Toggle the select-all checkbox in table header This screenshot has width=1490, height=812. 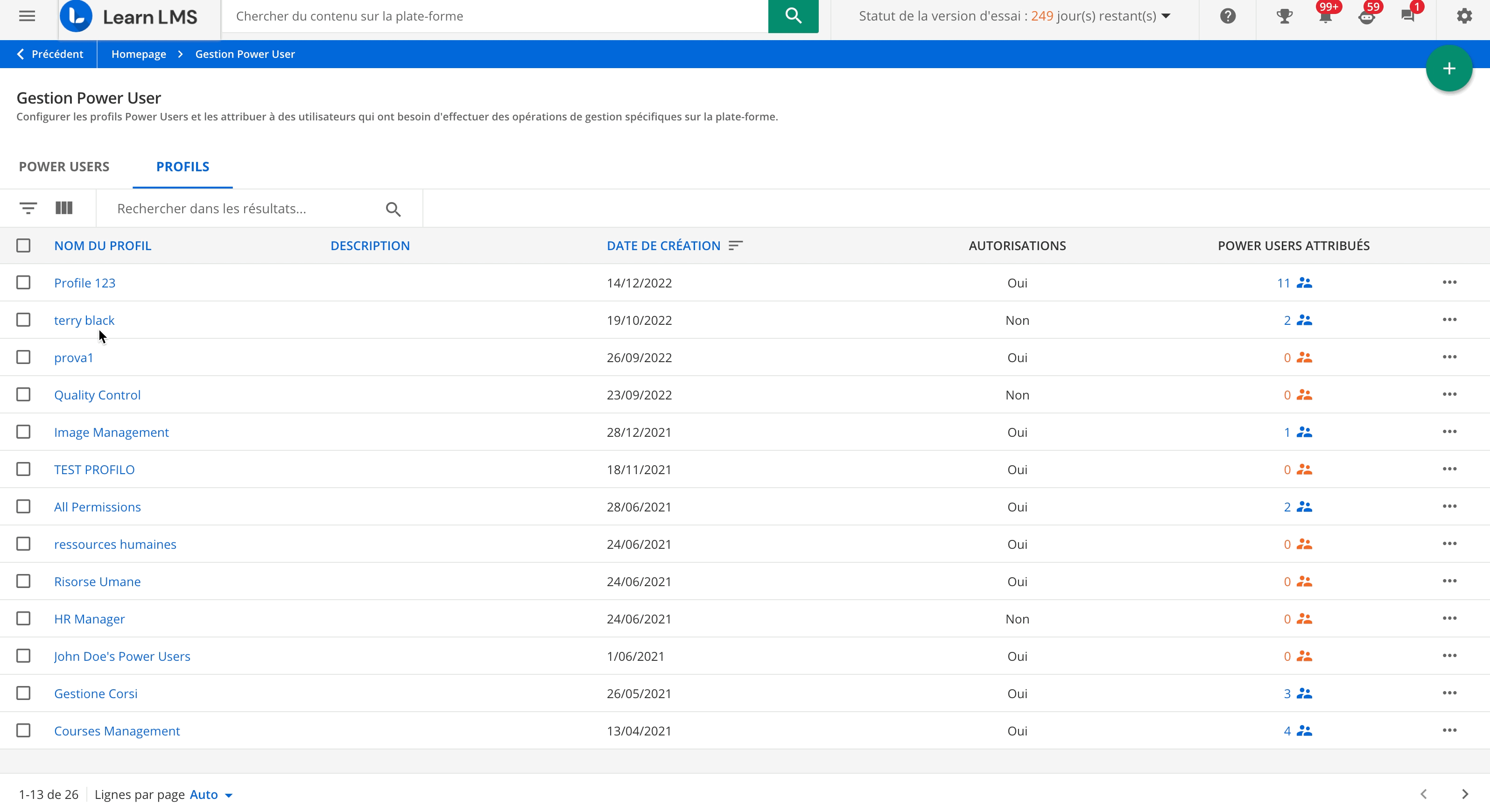click(x=23, y=246)
